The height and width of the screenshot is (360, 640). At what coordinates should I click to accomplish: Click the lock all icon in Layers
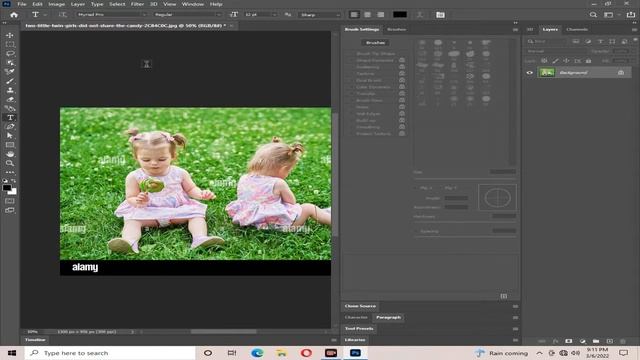(x=588, y=60)
